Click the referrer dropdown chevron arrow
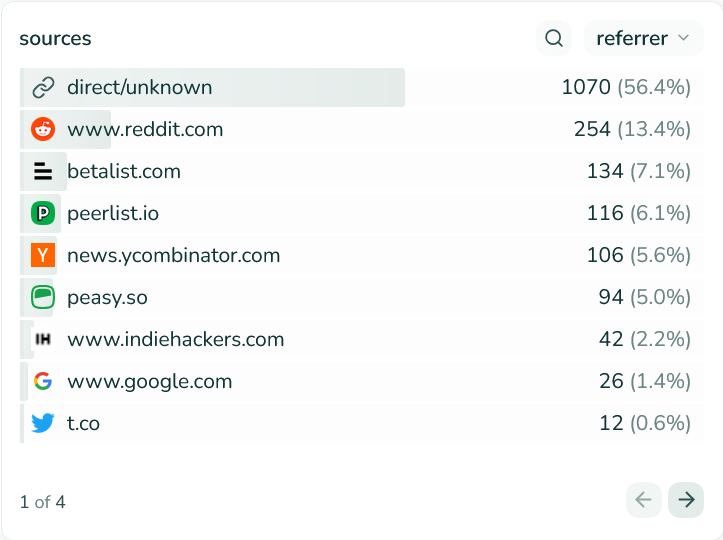Screen dimensions: 723x540 (x=684, y=39)
